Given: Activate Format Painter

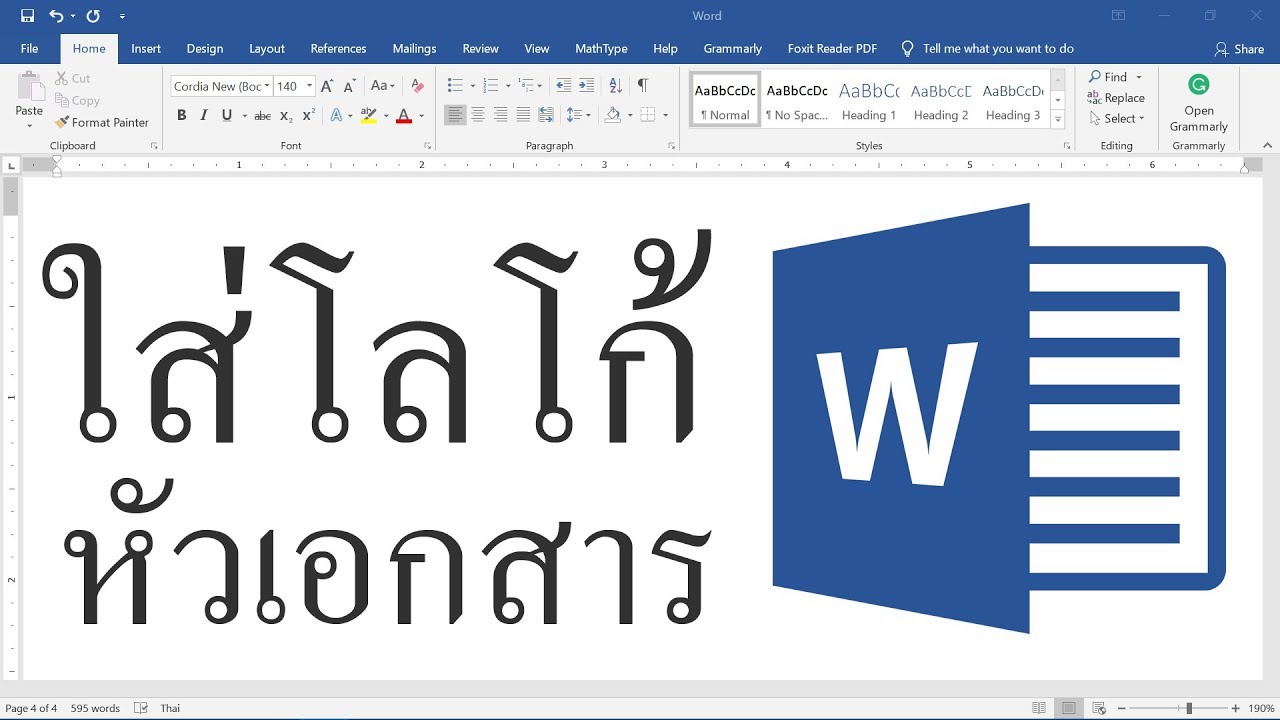Looking at the screenshot, I should pos(102,122).
